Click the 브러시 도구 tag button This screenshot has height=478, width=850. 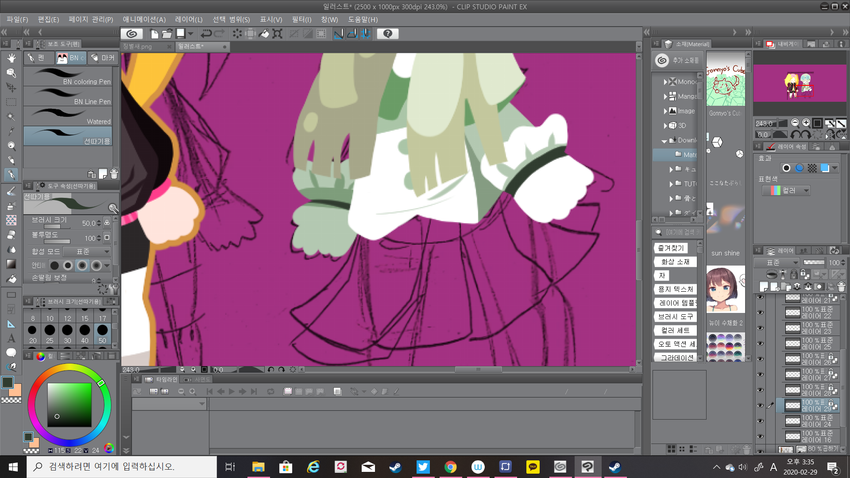point(675,316)
